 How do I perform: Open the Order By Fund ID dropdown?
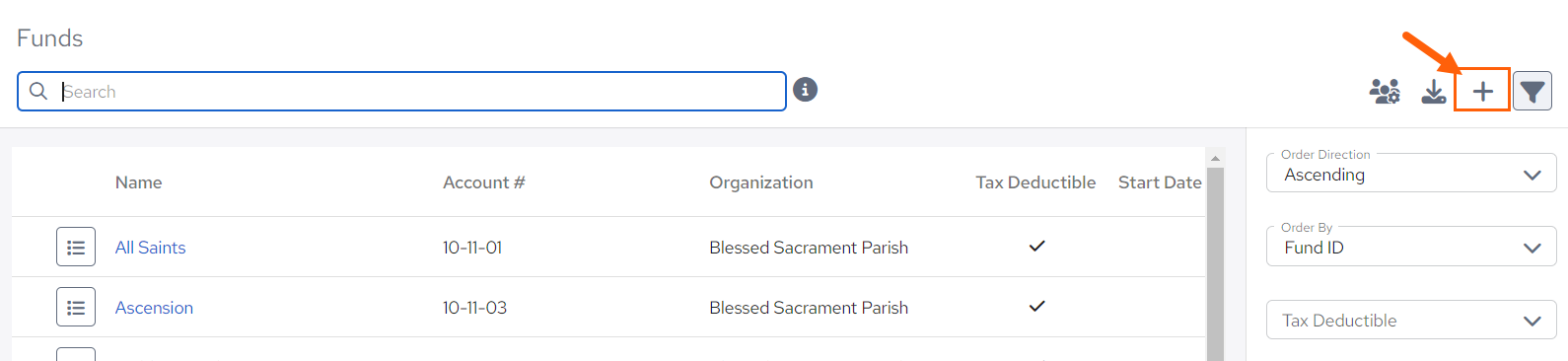pyautogui.click(x=1411, y=247)
